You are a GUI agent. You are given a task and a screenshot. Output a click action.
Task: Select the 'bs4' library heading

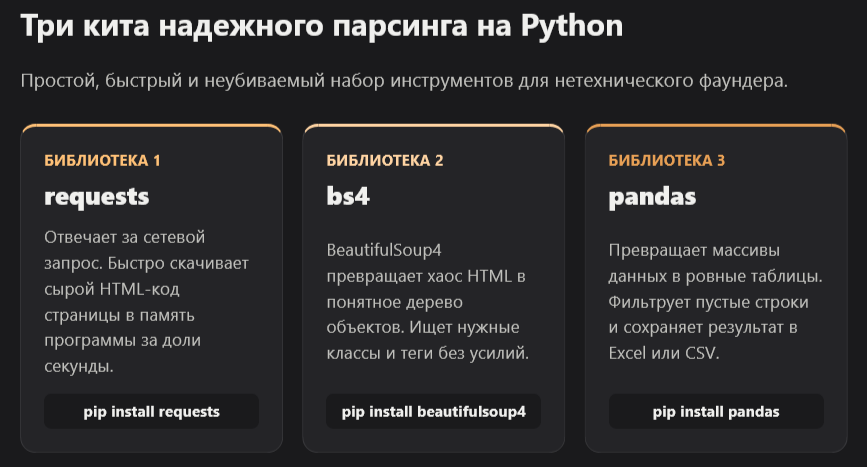point(348,196)
